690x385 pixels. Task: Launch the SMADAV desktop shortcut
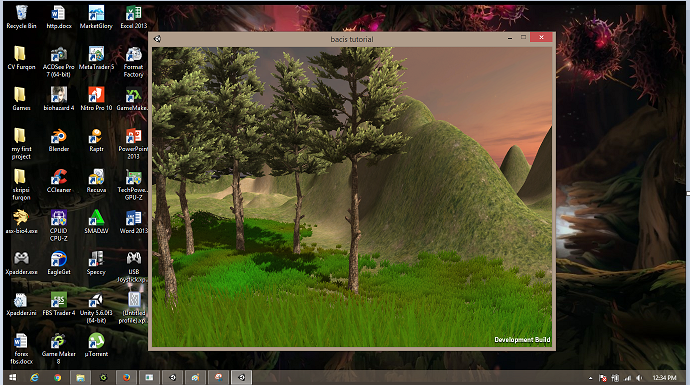pos(96,222)
